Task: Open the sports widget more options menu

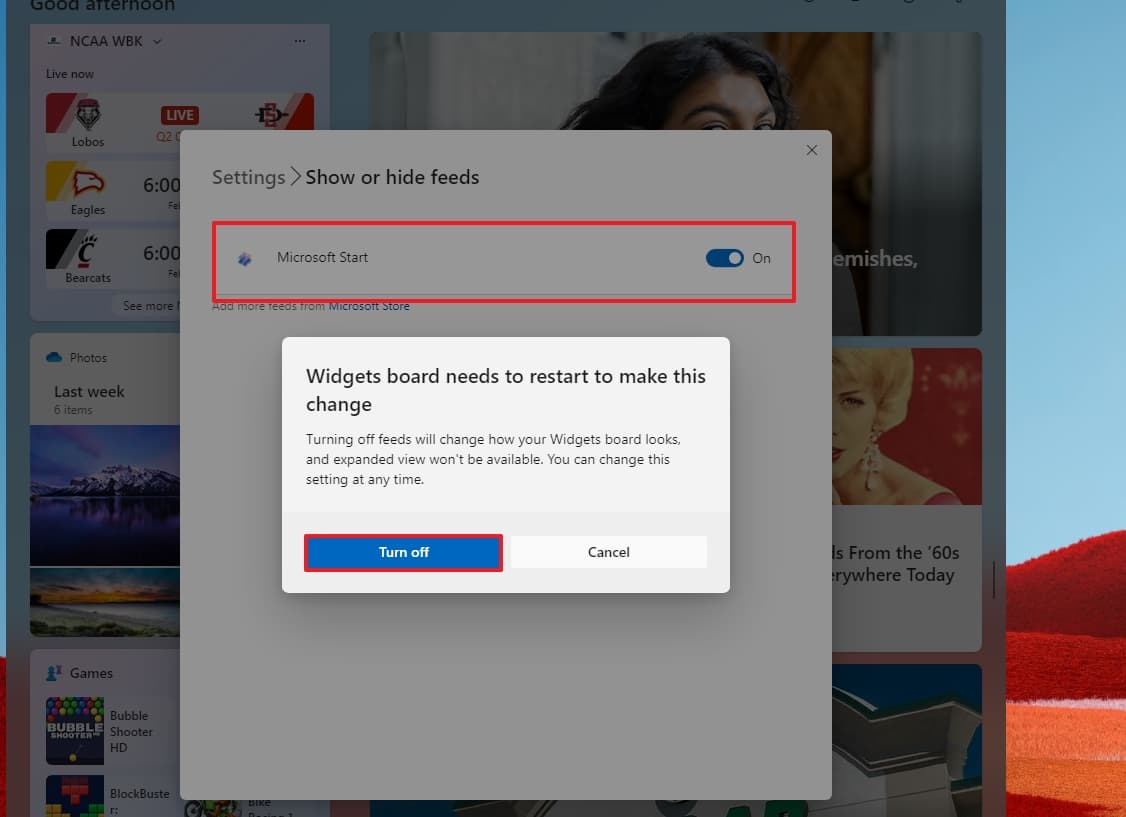Action: point(300,41)
